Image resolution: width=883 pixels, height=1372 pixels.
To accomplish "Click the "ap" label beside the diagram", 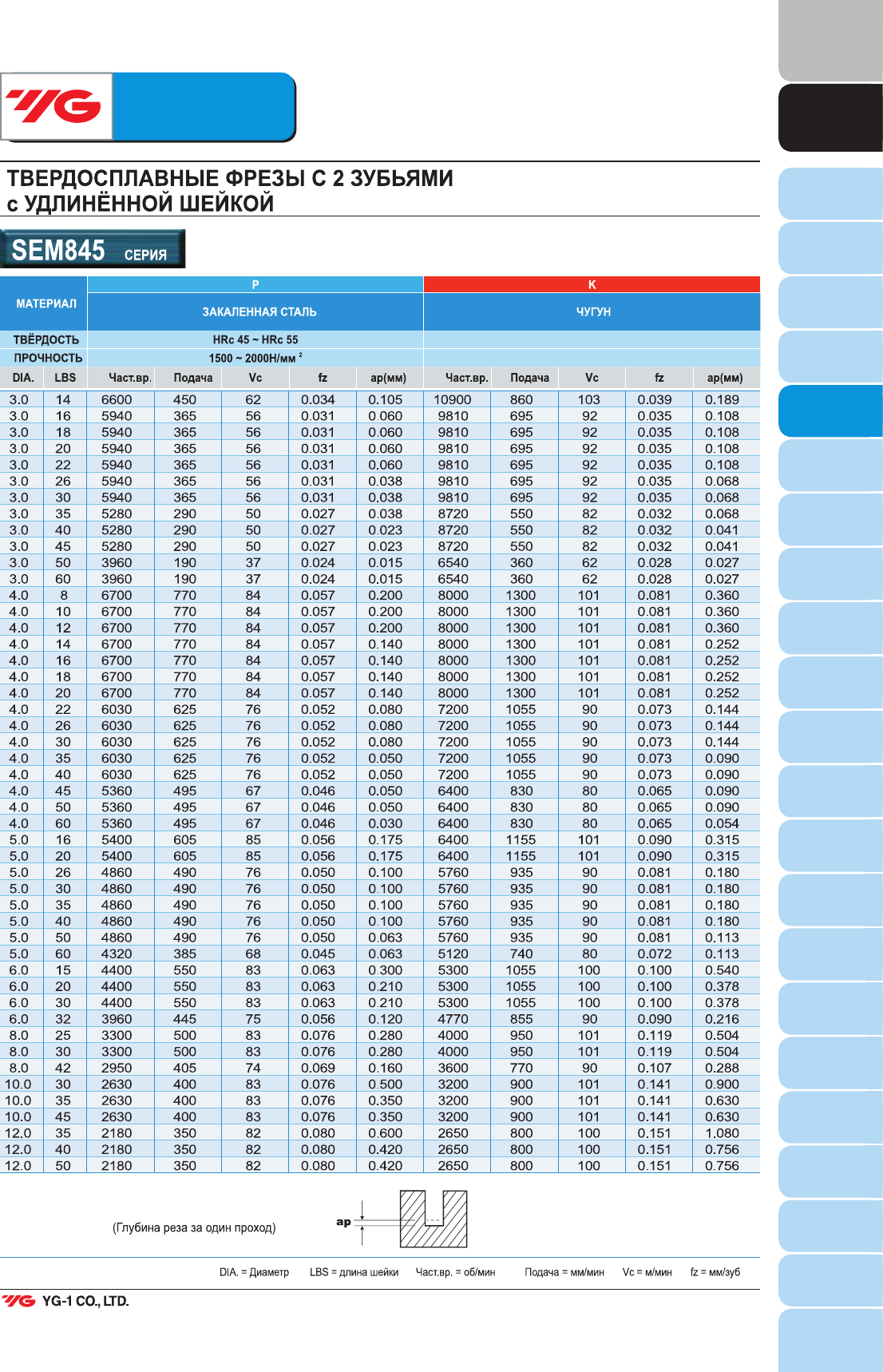I will (343, 1222).
